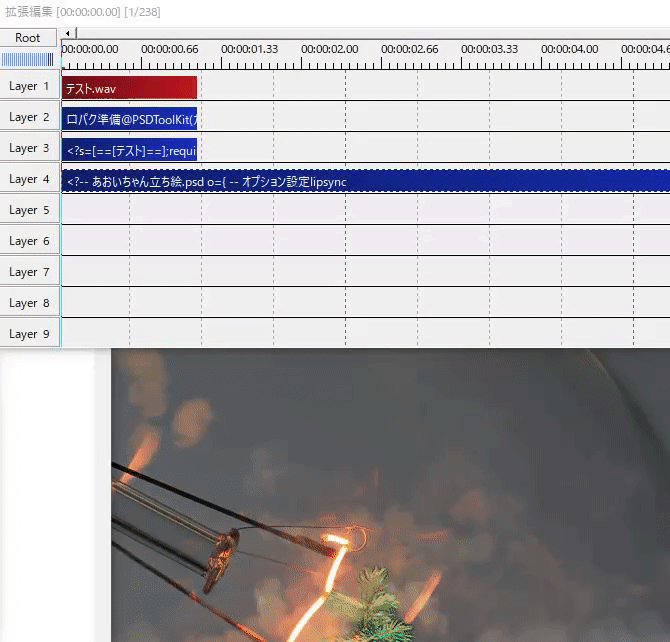Toggle visibility of Layer 5
670x642 pixels.
click(x=29, y=210)
